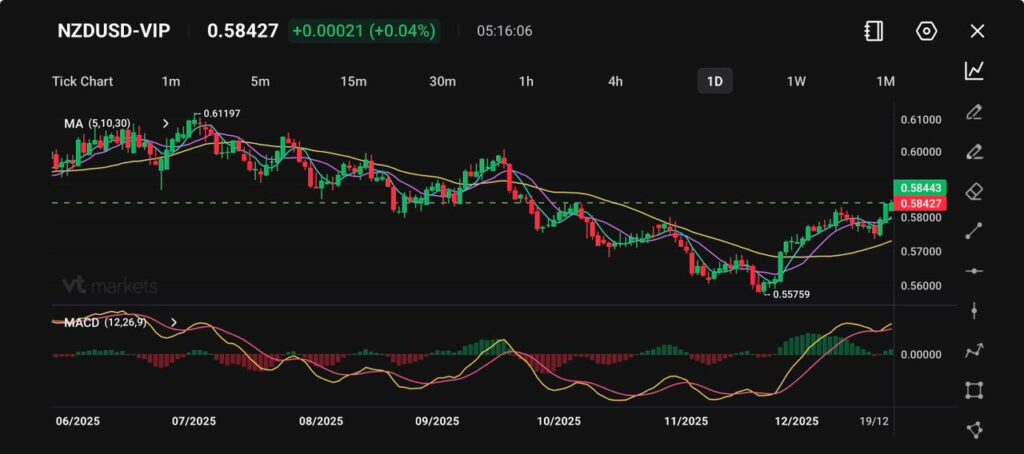1024x454 pixels.
Task: Open the notebook icon in the header
Action: pyautogui.click(x=874, y=31)
